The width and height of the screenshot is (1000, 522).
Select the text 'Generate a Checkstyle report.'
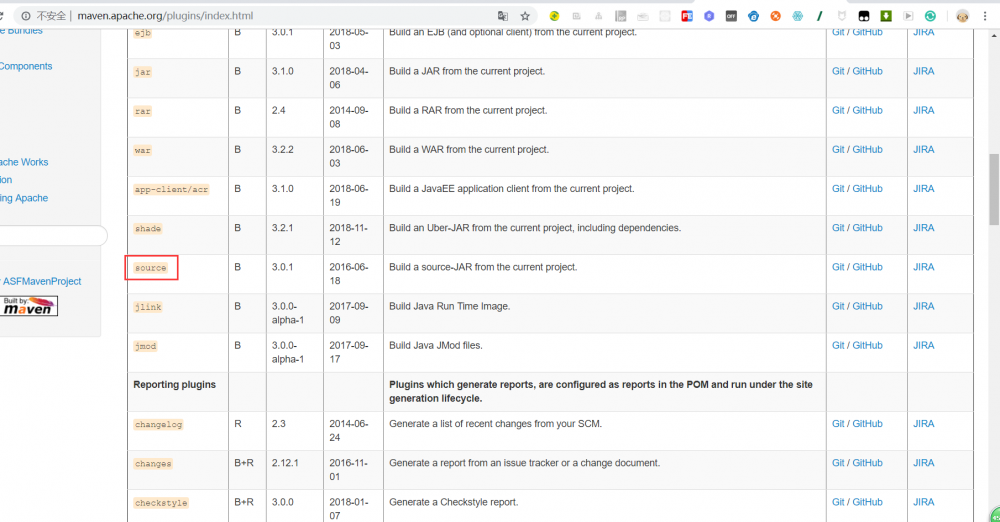pyautogui.click(x=453, y=502)
